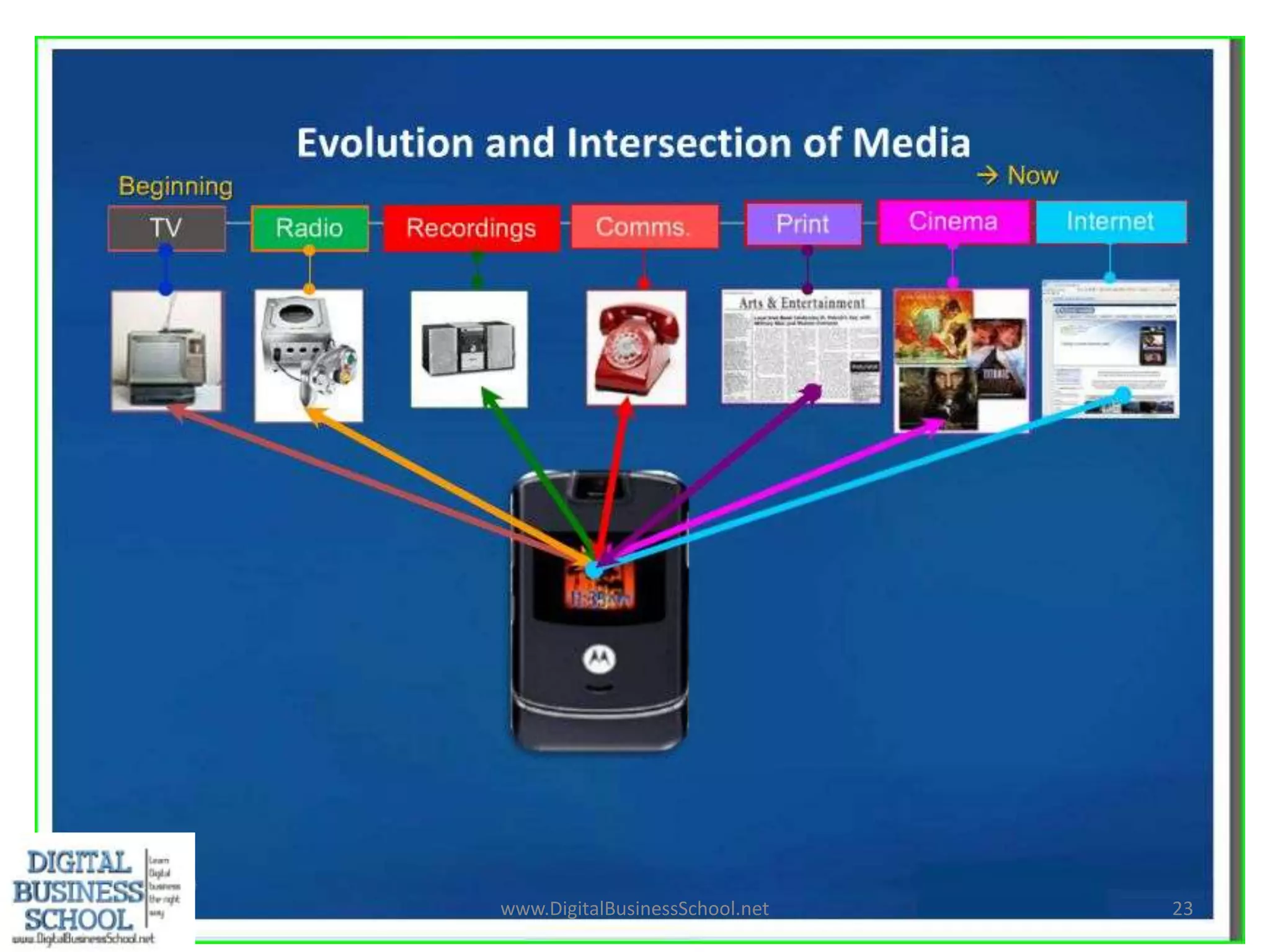This screenshot has height=952, width=1270.
Task: Click the Comms. label box
Action: coord(644,227)
